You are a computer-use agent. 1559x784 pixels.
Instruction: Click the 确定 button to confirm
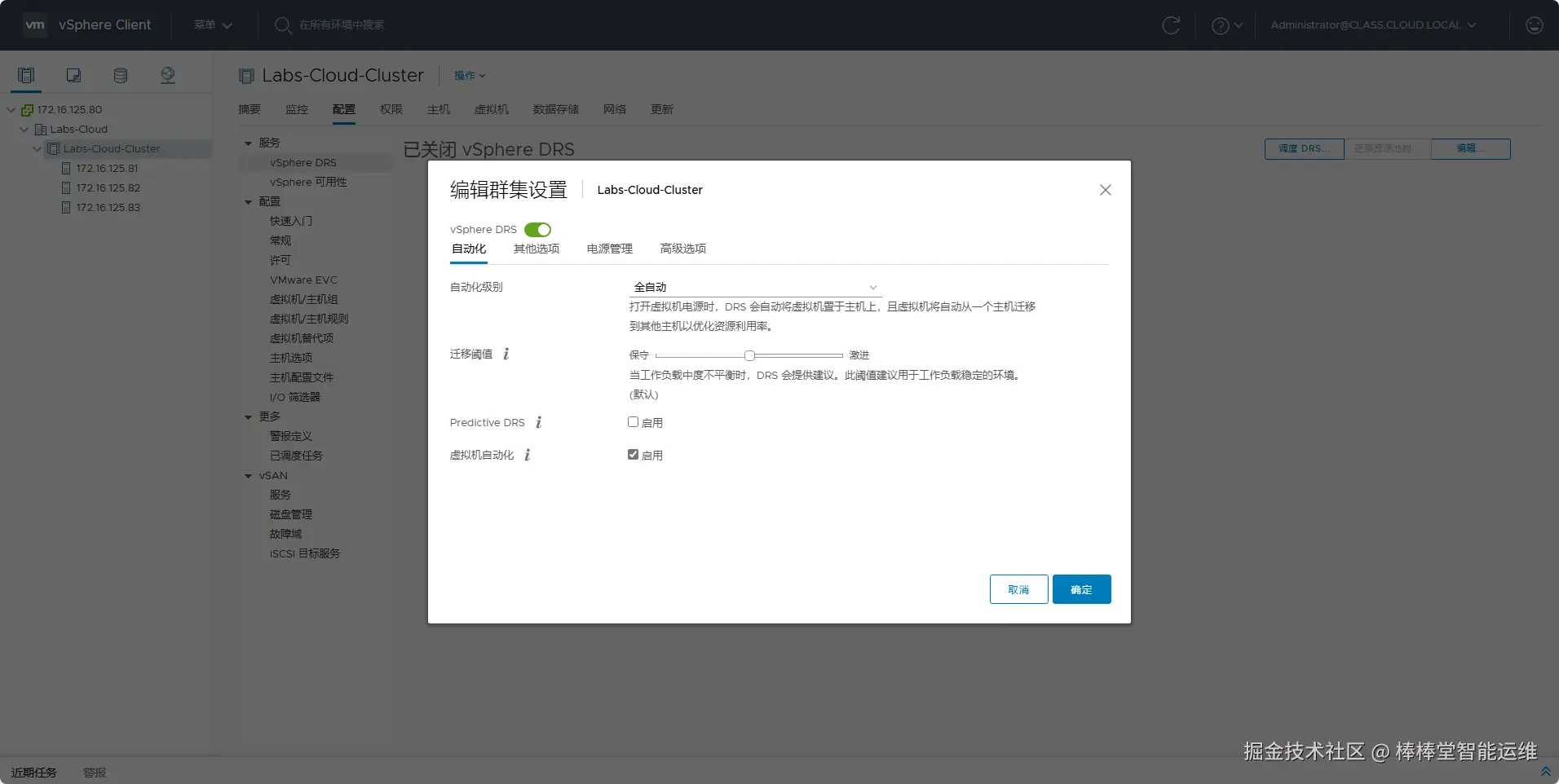point(1081,589)
